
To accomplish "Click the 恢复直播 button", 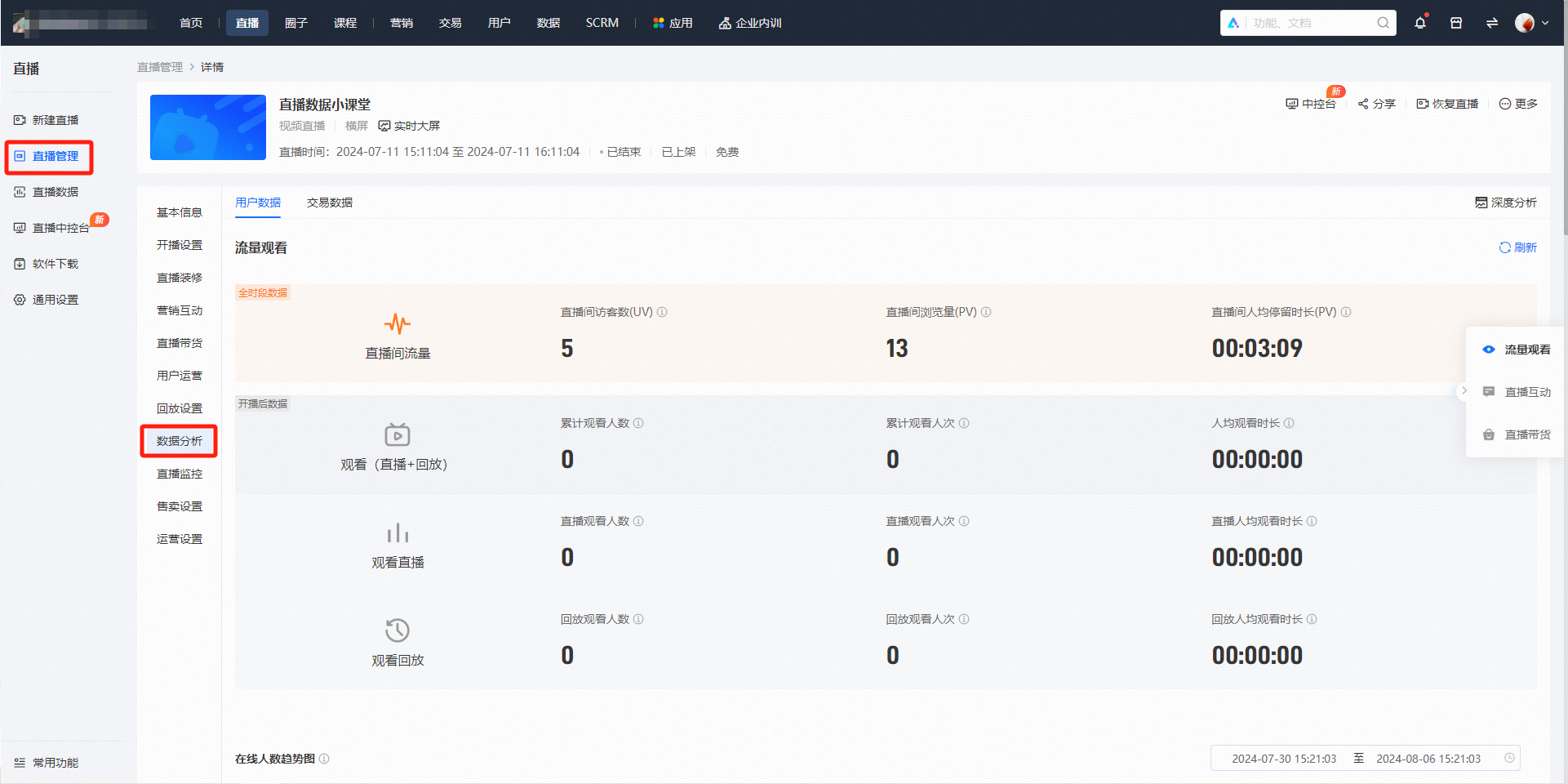I will click(1448, 104).
